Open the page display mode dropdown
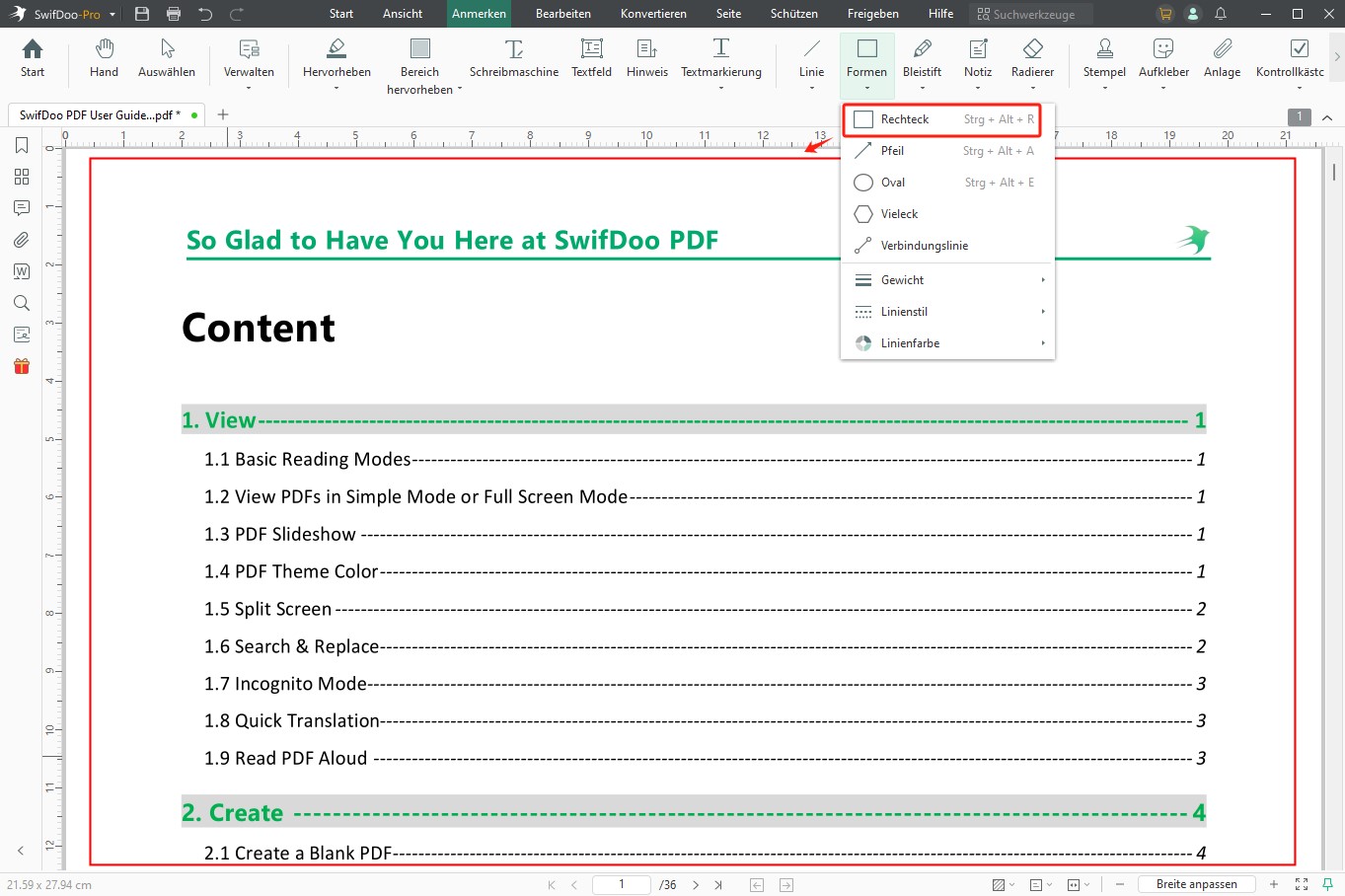Screen dimensions: 1345x896 point(1041,885)
